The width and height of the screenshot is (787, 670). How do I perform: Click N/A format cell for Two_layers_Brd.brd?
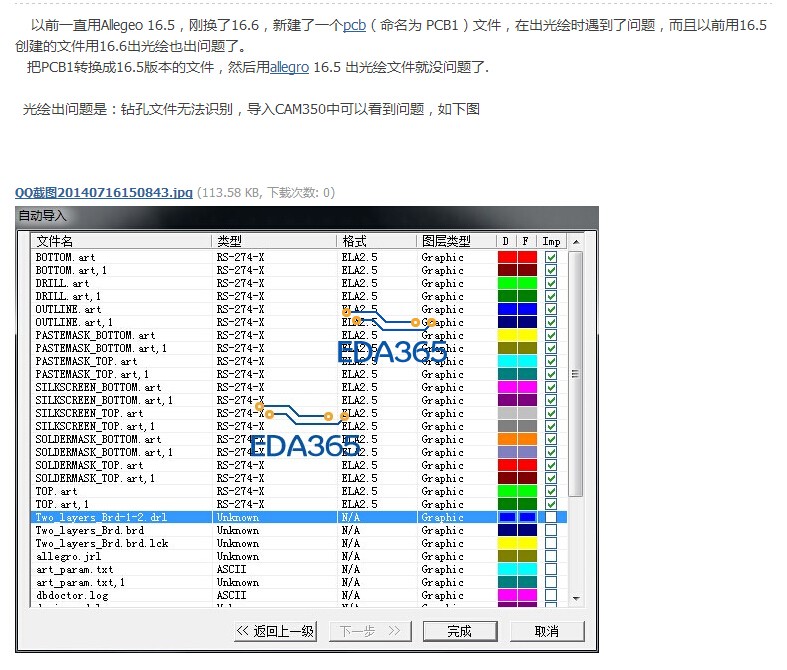[x=351, y=530]
